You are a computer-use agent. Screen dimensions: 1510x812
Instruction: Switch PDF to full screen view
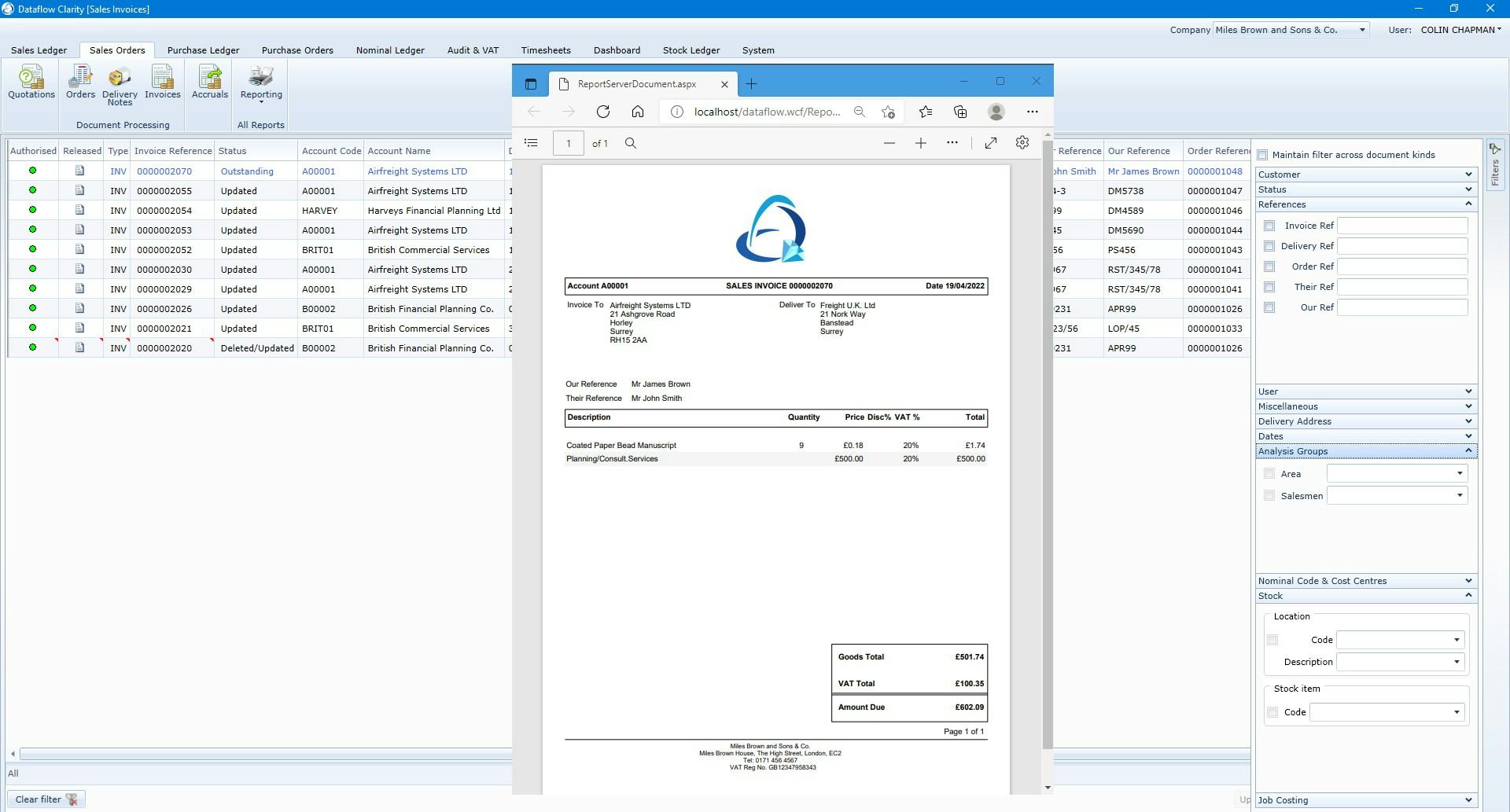coord(991,143)
